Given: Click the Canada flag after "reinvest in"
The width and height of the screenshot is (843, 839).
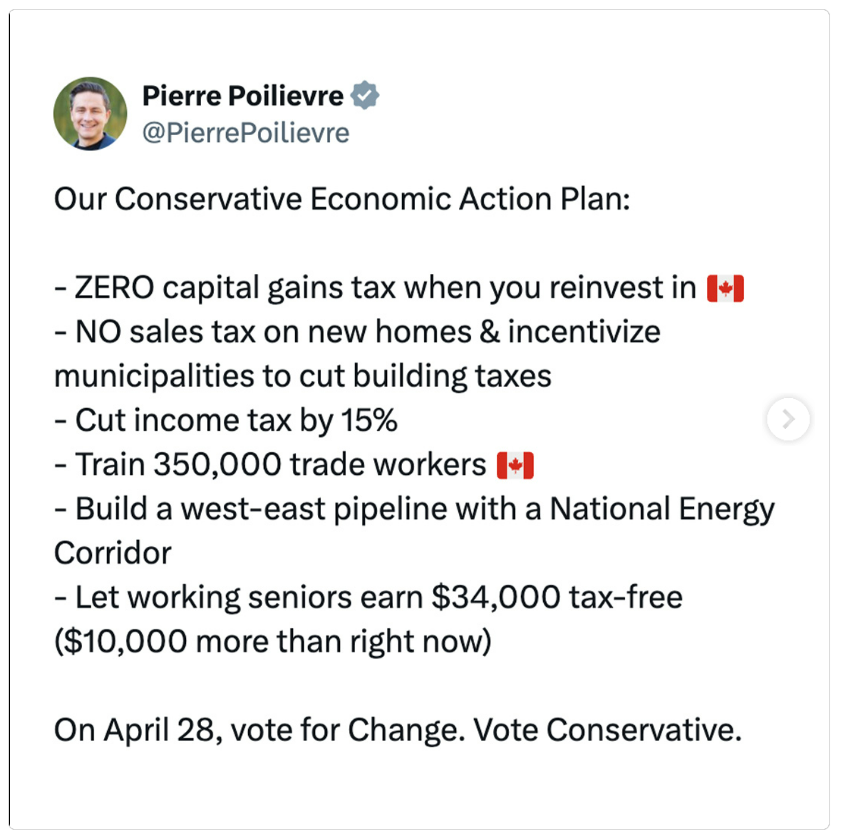Looking at the screenshot, I should coord(725,289).
